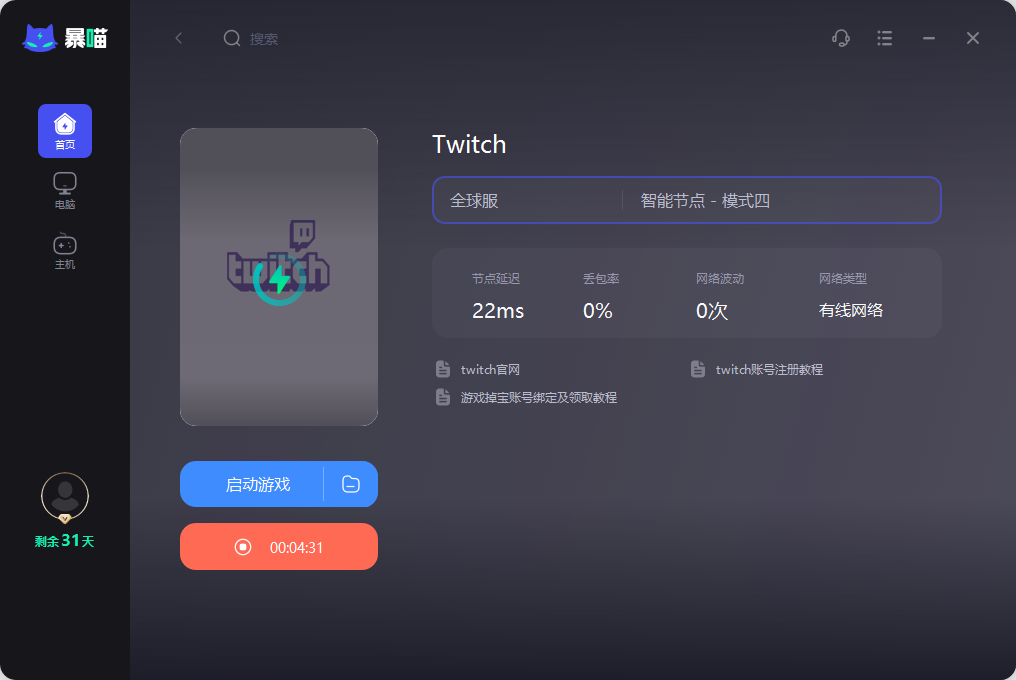The width and height of the screenshot is (1016, 680).
Task: Click the VIP badge under avatar
Action: (x=65, y=518)
